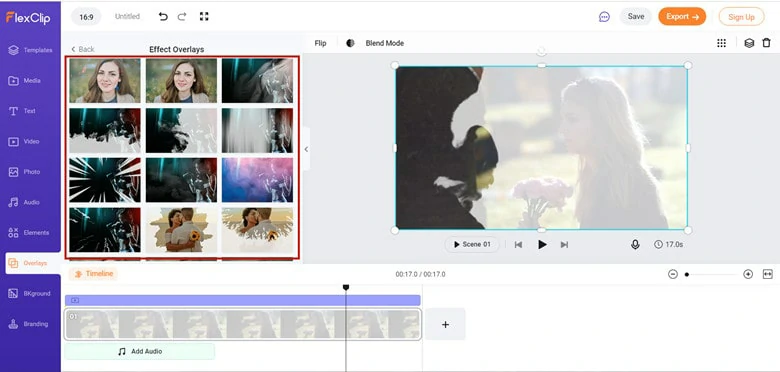Screen dimensions: 780x372
Task: Click the microphone voiceover icon
Action: [x=635, y=245]
